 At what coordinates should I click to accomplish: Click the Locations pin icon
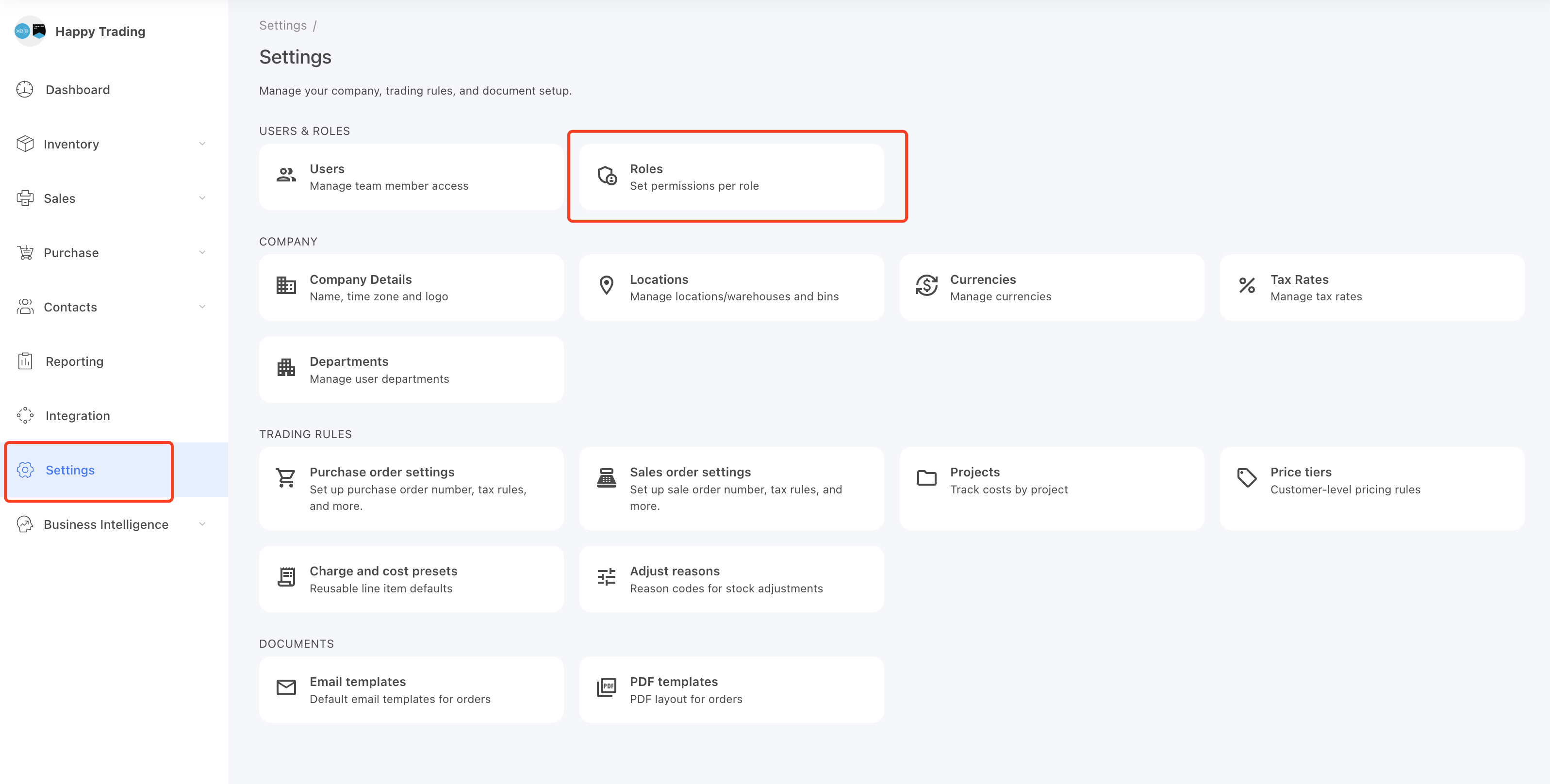click(x=607, y=285)
